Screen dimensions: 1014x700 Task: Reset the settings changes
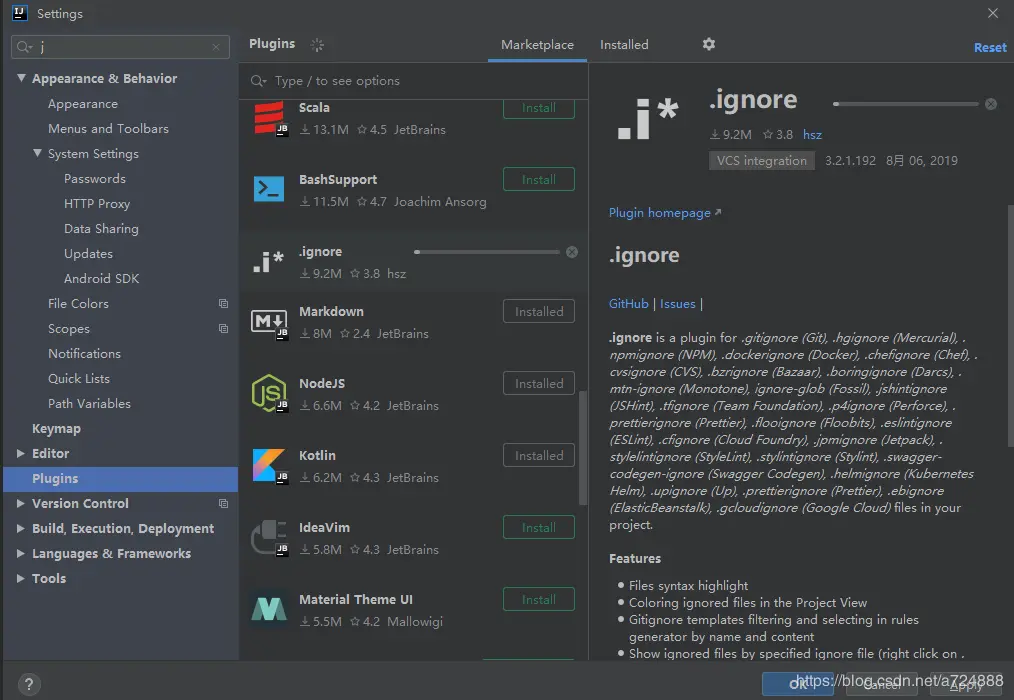tap(990, 47)
